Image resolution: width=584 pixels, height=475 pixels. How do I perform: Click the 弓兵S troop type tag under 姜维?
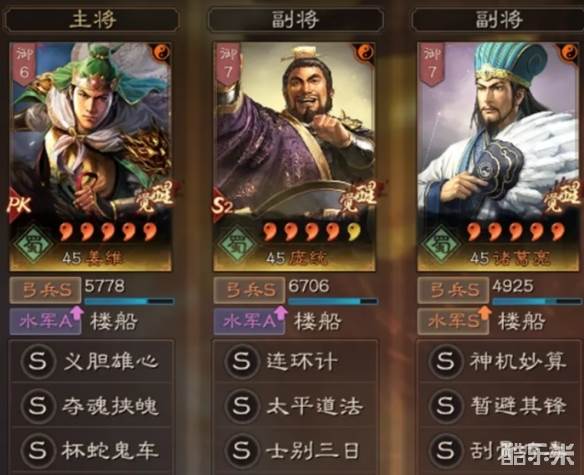(x=45, y=290)
